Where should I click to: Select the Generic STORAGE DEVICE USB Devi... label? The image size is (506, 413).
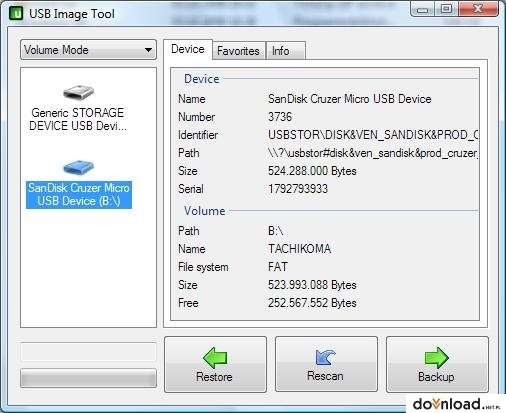coord(78,119)
